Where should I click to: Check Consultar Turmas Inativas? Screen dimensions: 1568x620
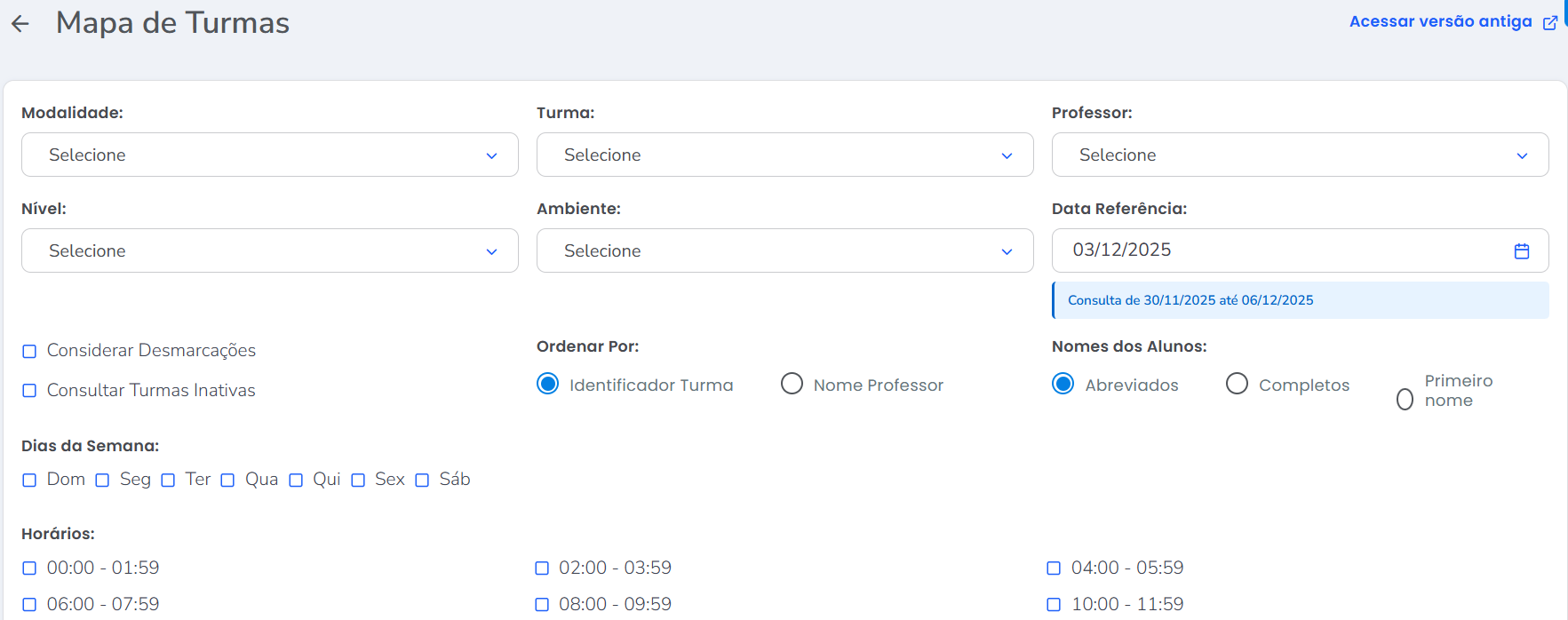click(29, 391)
